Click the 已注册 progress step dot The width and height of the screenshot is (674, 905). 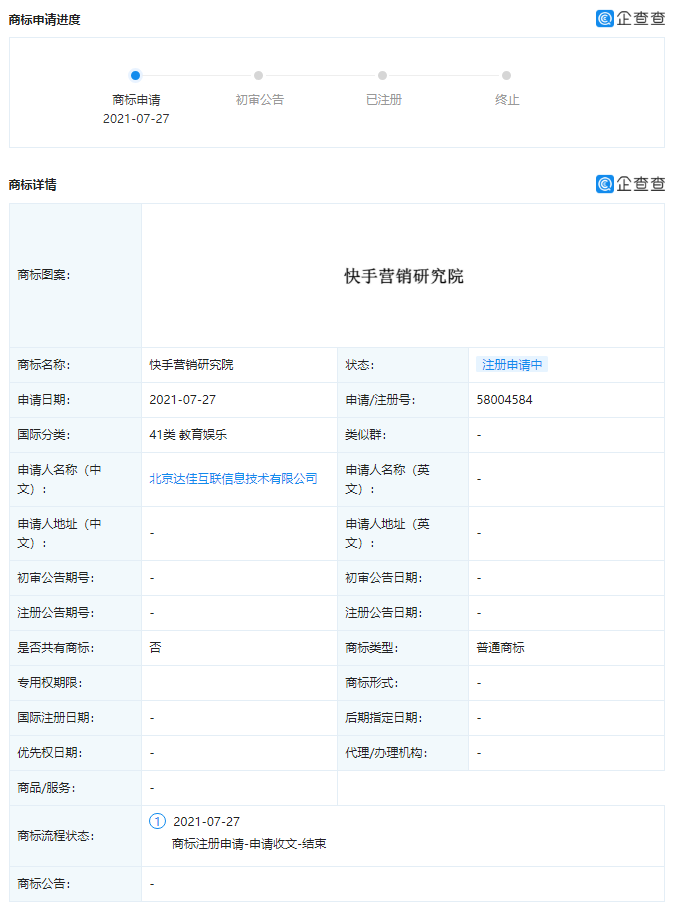(383, 76)
